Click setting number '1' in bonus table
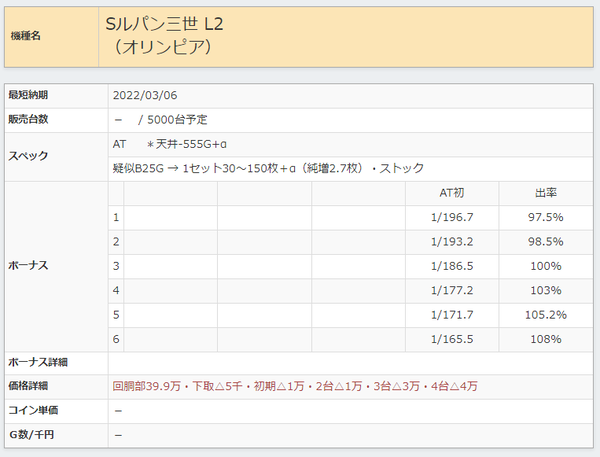The image size is (600, 457). click(x=116, y=217)
